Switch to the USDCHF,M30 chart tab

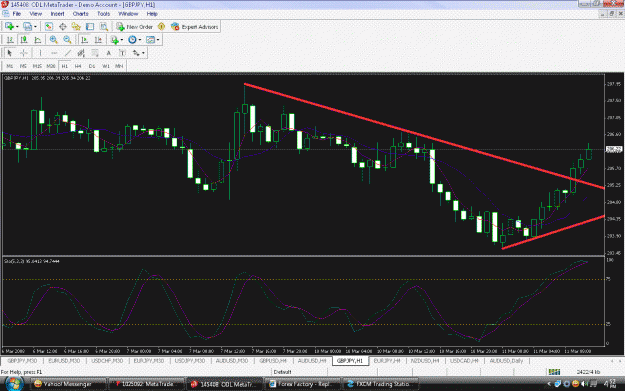pos(107,361)
